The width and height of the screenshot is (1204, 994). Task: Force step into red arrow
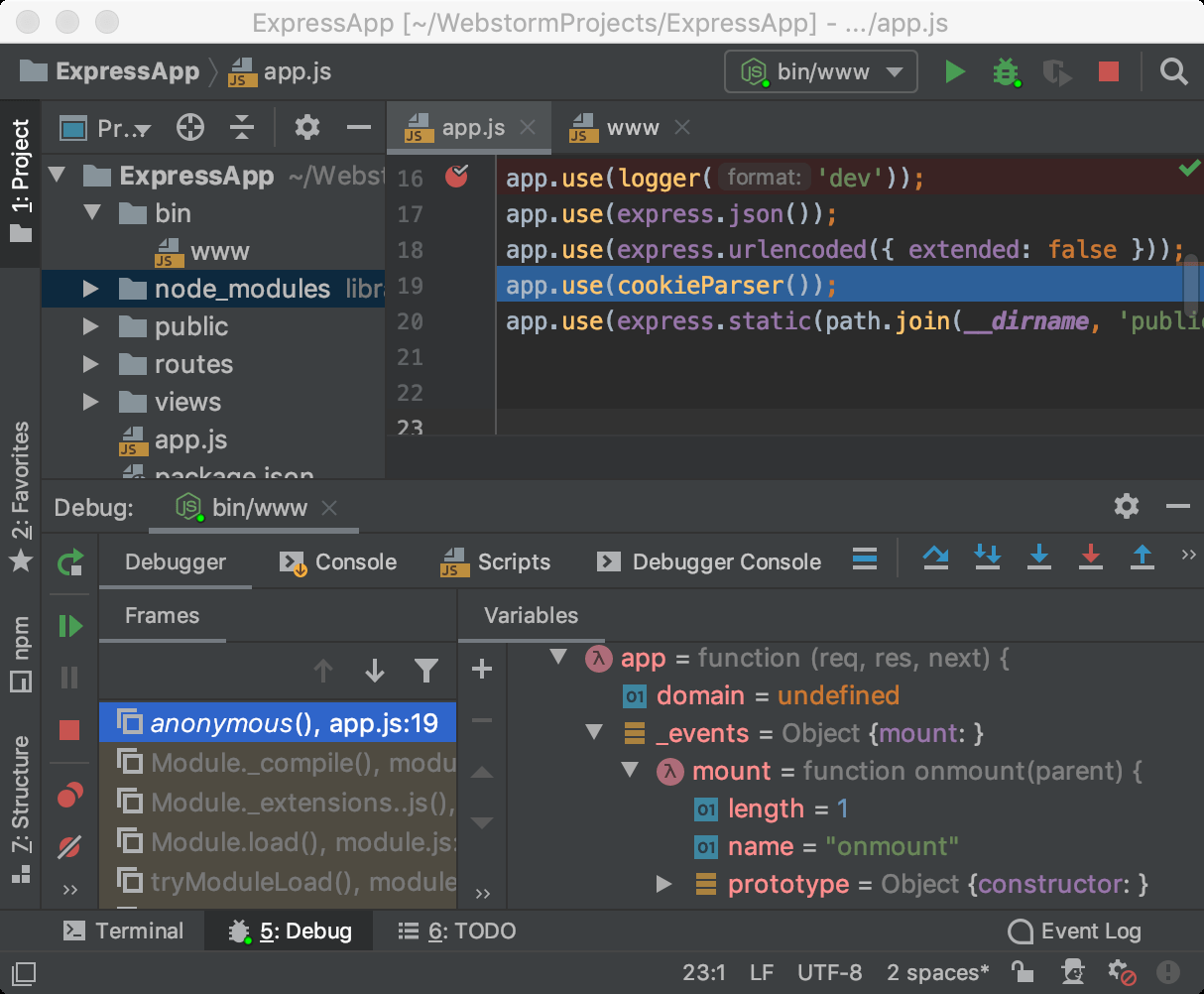pos(1091,558)
